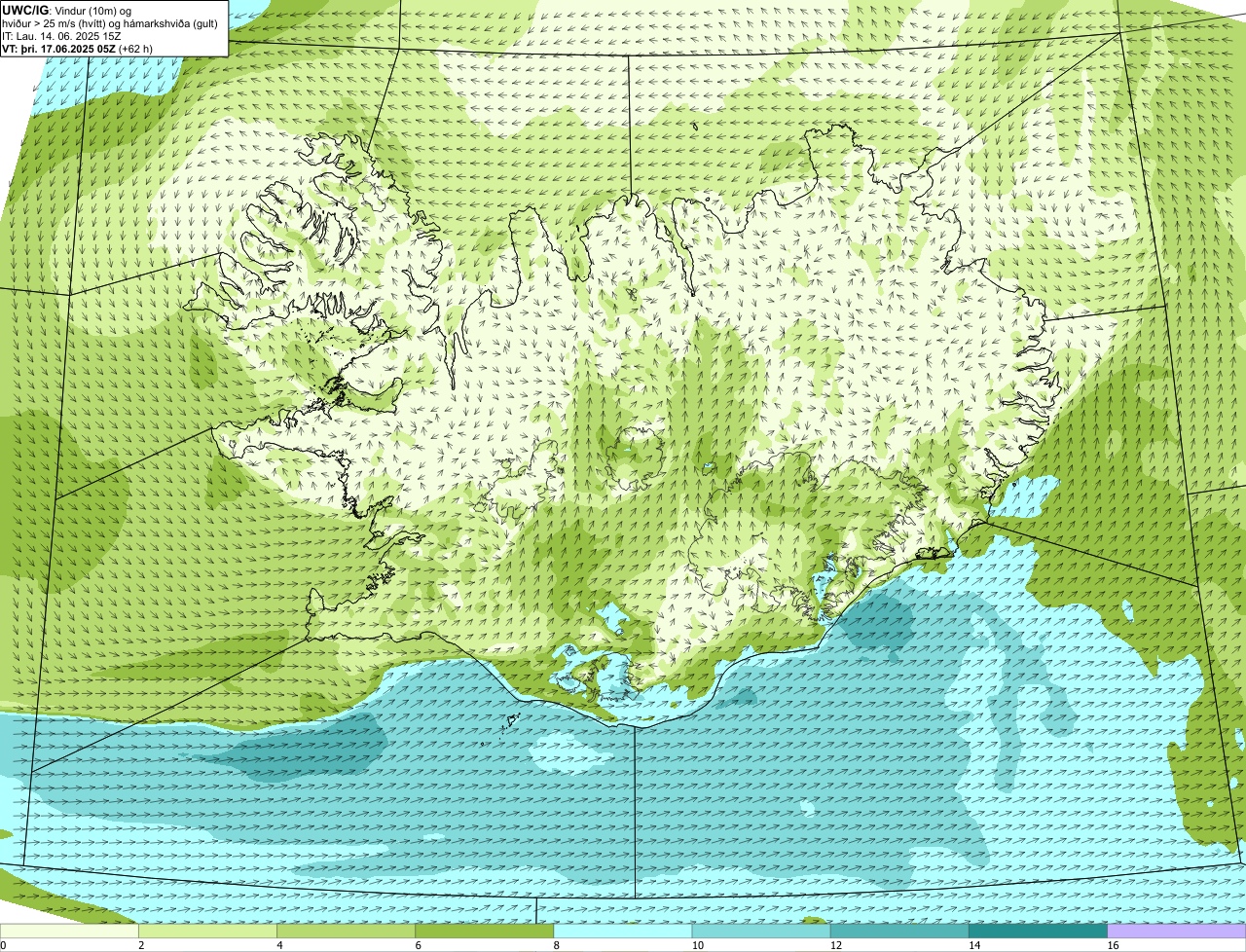This screenshot has height=952, width=1246.
Task: Click the 'VT: þri. 17.06.2025 05Z (+62 h)' line
Action: tap(78, 48)
